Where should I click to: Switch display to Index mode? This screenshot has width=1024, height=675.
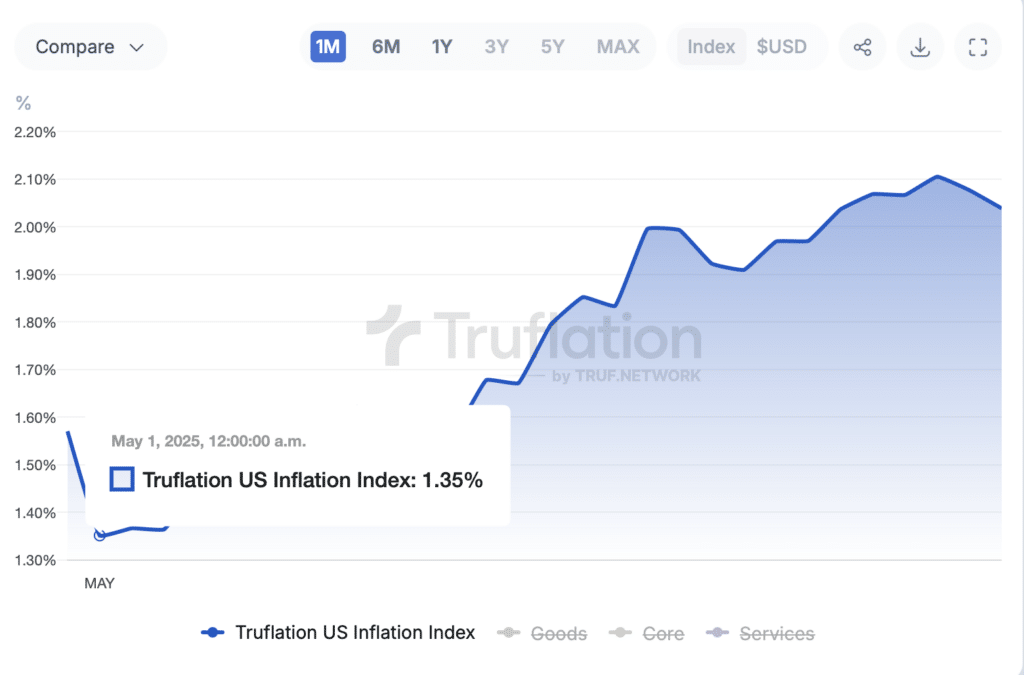coord(711,47)
